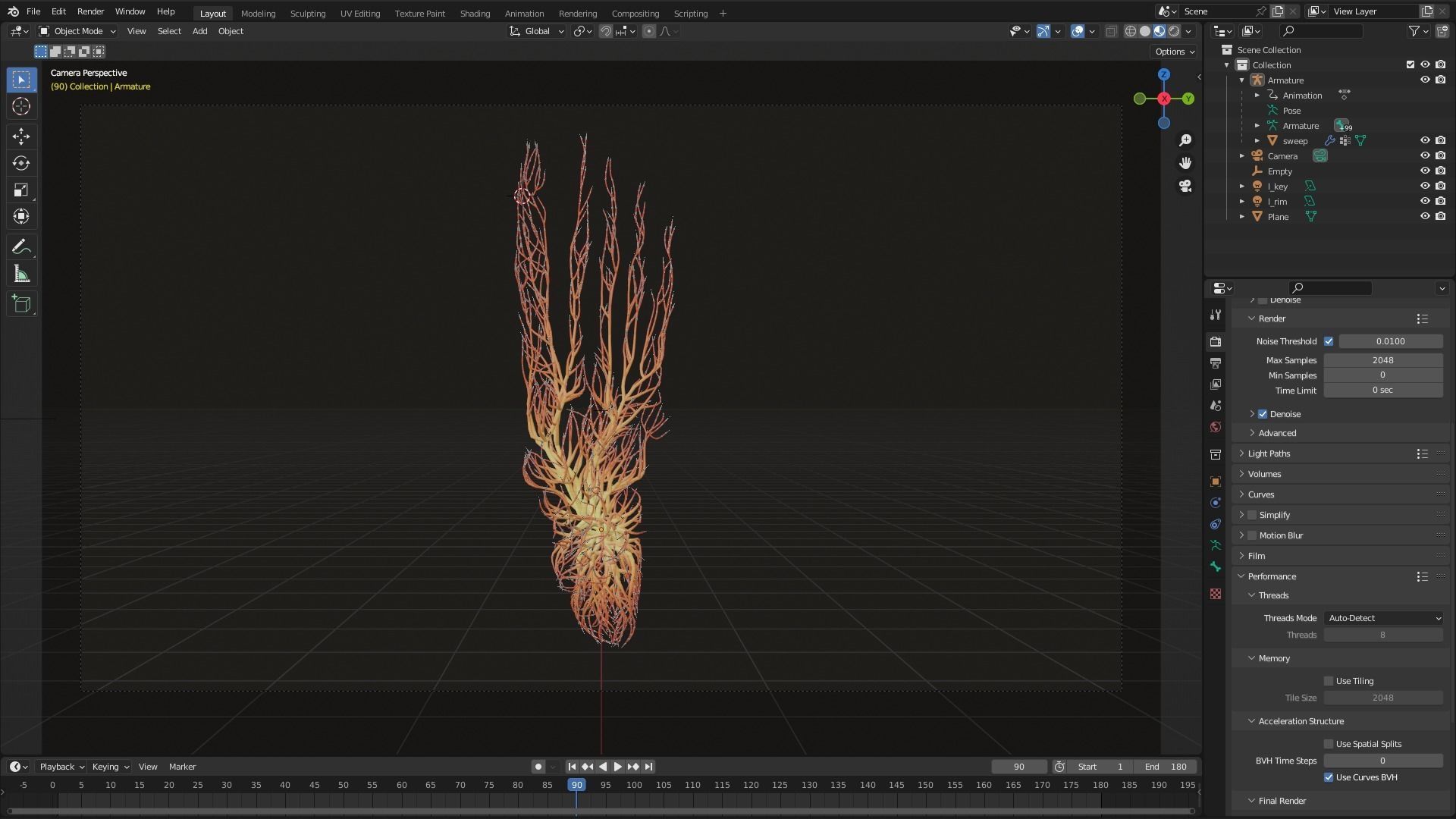The image size is (1456, 819).
Task: Open the Object properties tab
Action: click(1216, 482)
